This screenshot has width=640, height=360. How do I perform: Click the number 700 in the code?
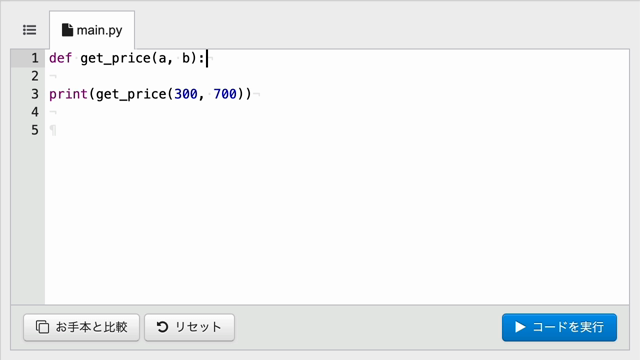[x=225, y=94]
